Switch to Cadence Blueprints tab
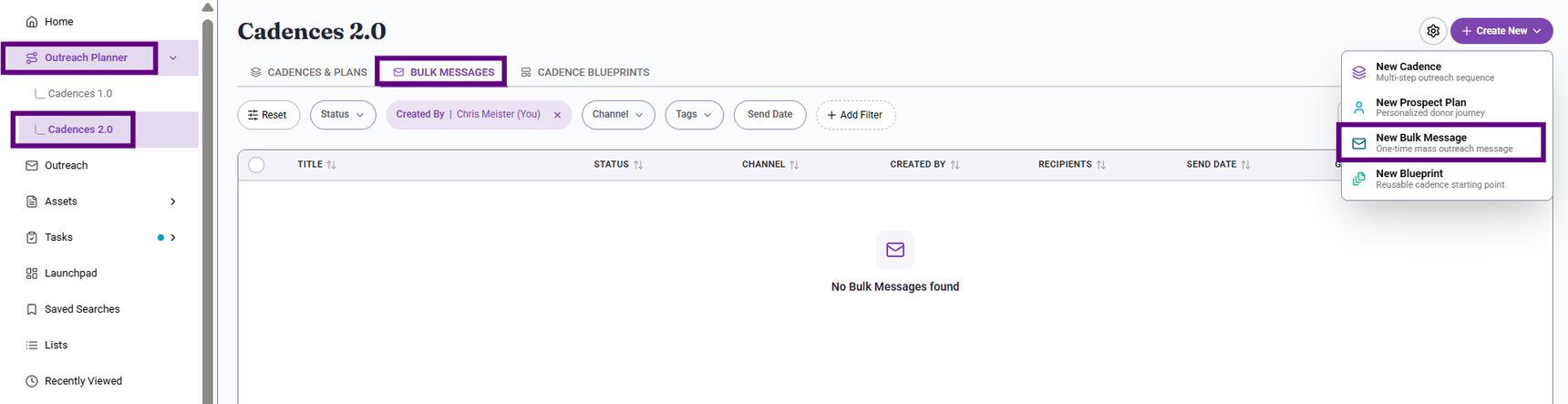1568x404 pixels. click(585, 72)
